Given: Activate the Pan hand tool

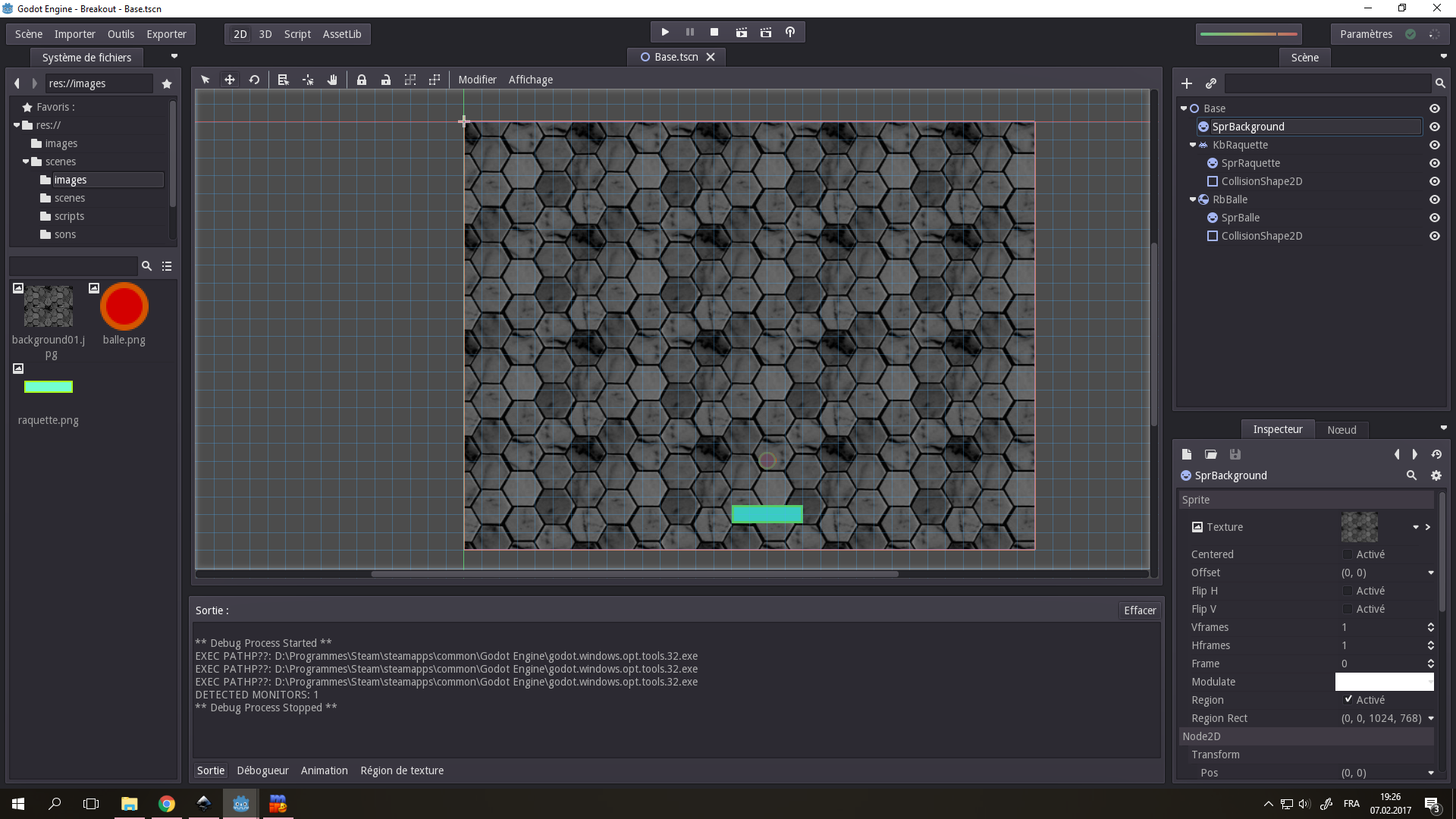Looking at the screenshot, I should [x=332, y=80].
